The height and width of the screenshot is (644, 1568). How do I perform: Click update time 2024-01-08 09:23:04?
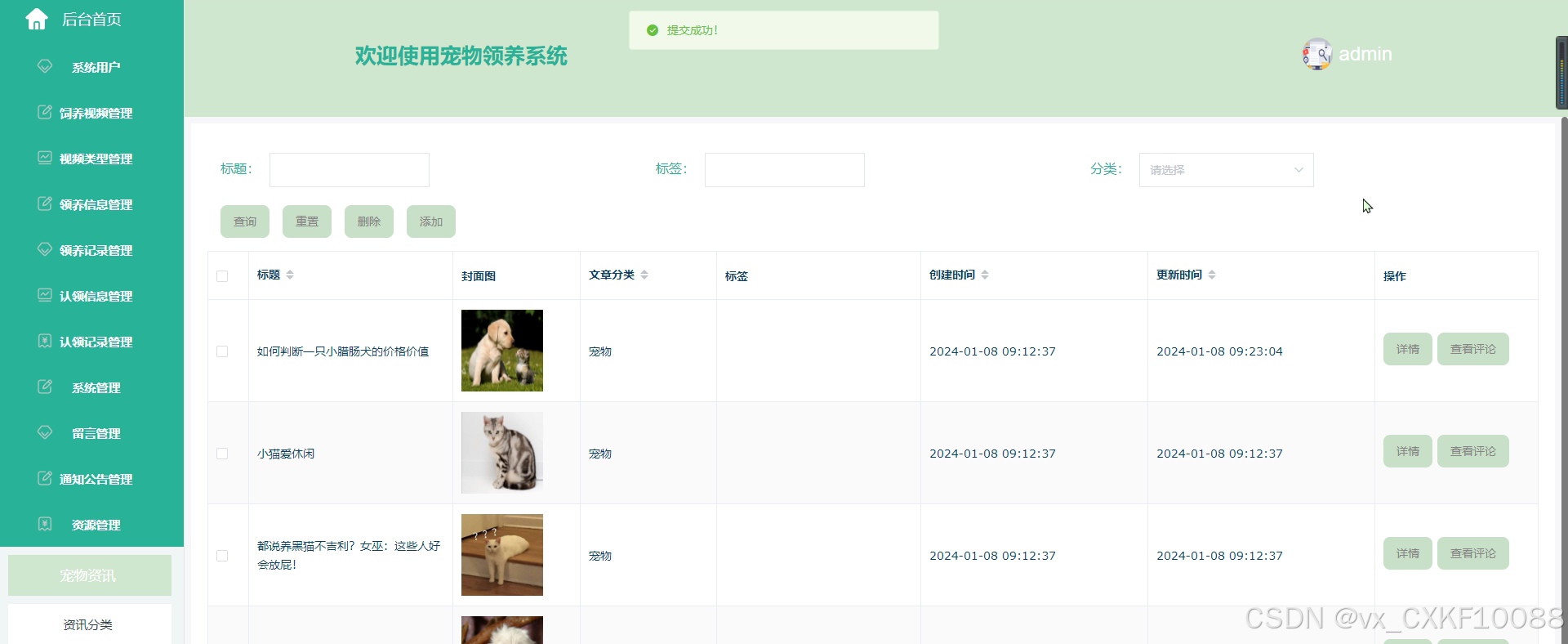(1219, 351)
